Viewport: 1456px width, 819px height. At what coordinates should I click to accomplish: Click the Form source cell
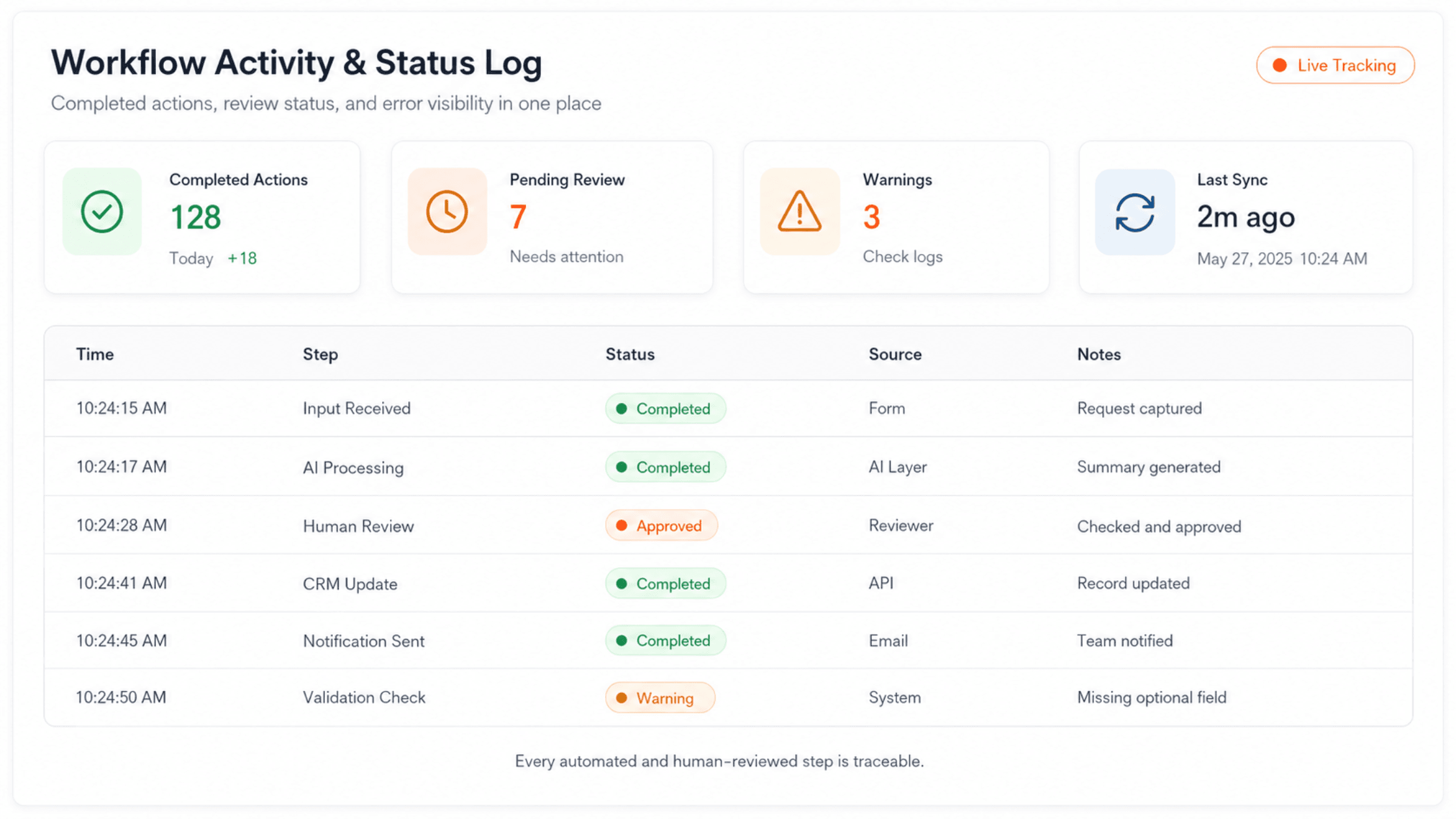[x=887, y=408]
